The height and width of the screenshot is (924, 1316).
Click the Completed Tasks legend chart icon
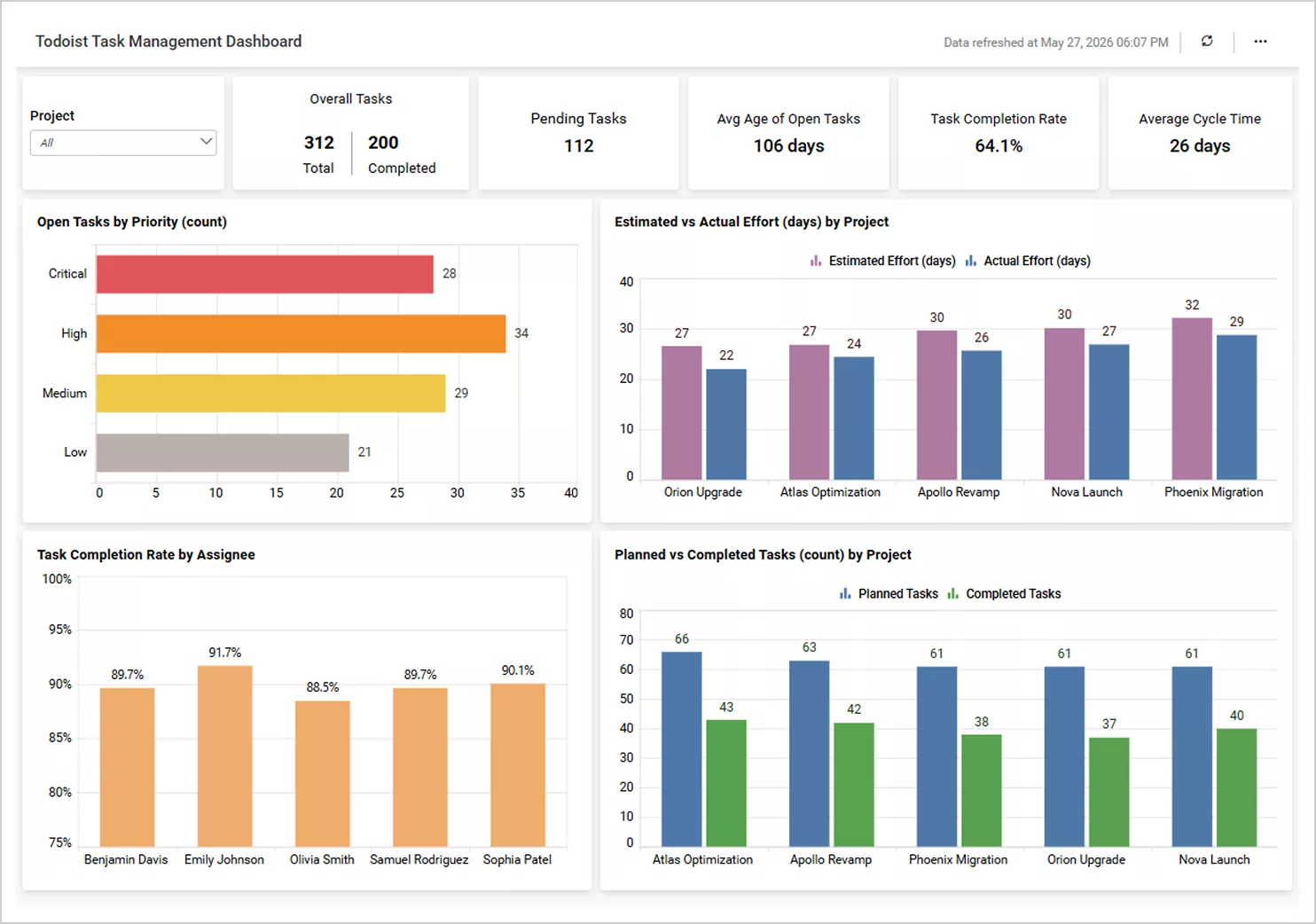tap(953, 594)
